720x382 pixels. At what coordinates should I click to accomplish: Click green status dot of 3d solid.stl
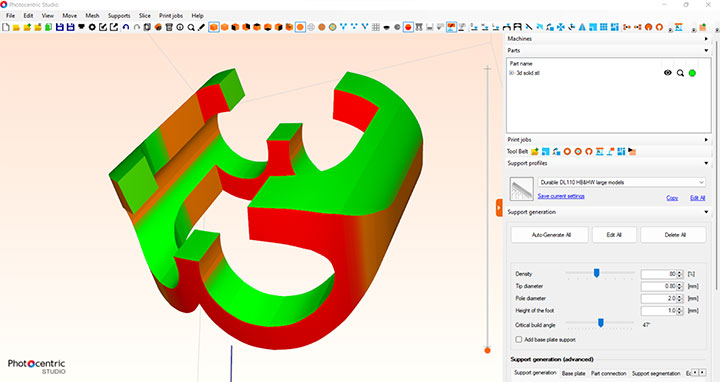click(692, 73)
